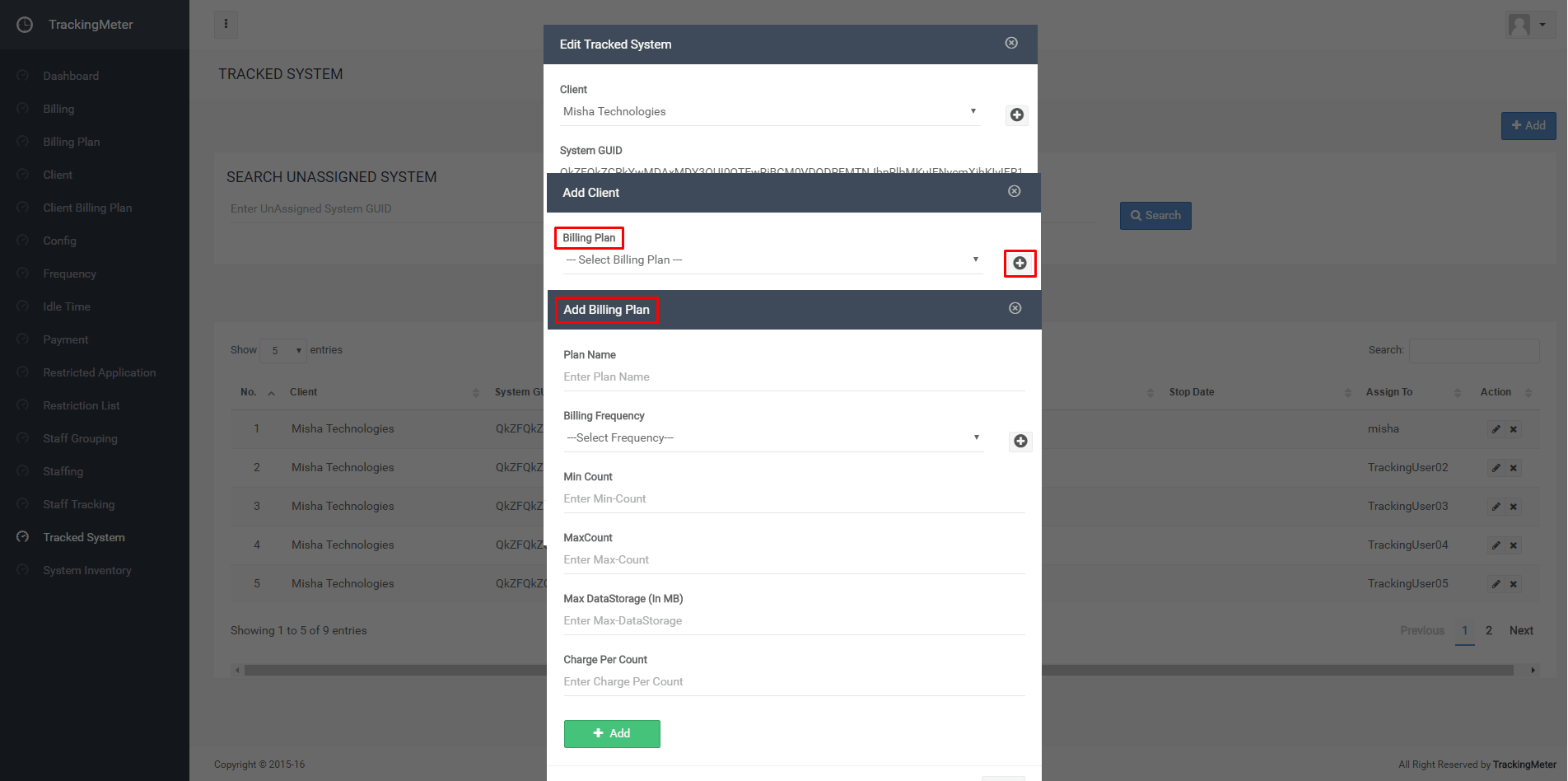This screenshot has height=781, width=1568.
Task: Open the Select Frequency dropdown
Action: [x=772, y=438]
